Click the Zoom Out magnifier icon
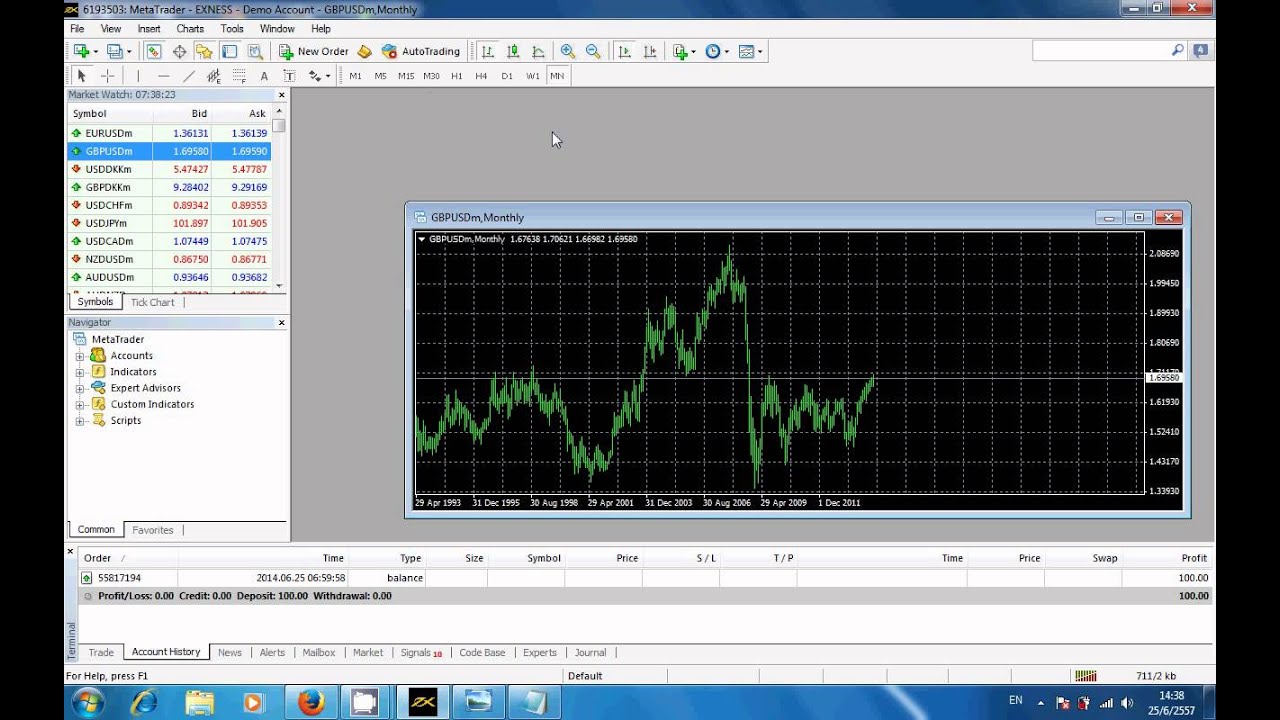The image size is (1280, 720). click(x=592, y=51)
